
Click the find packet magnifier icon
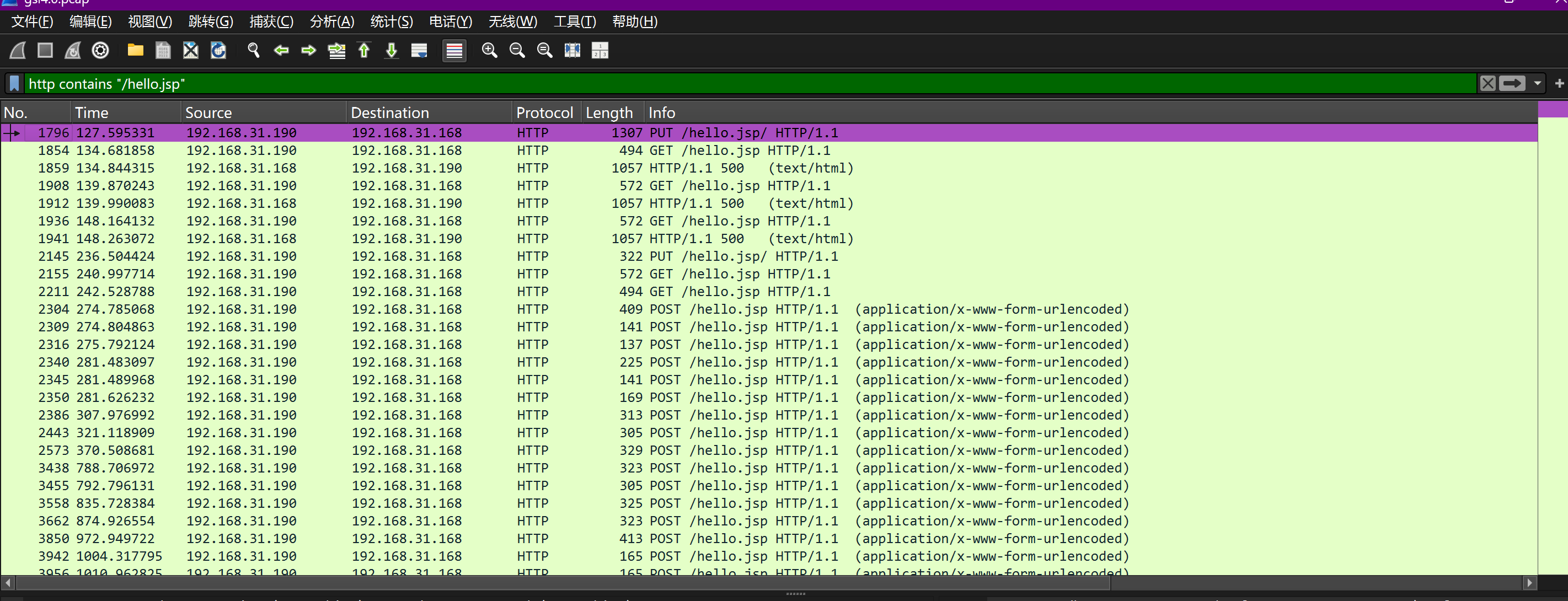(254, 51)
